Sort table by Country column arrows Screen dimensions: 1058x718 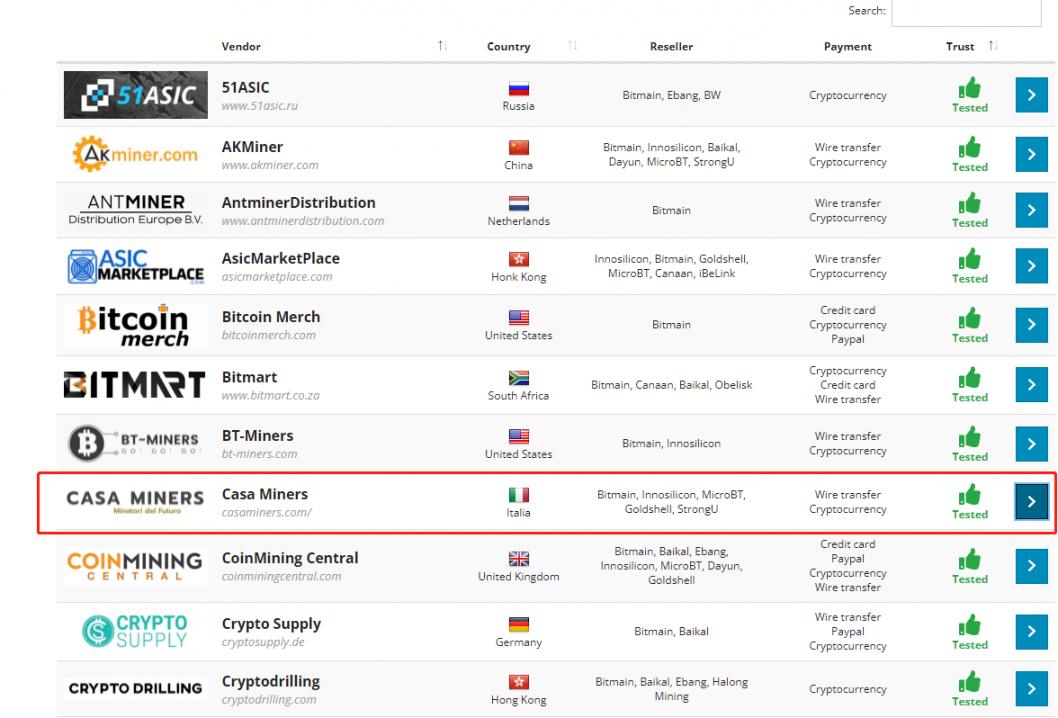coord(573,47)
